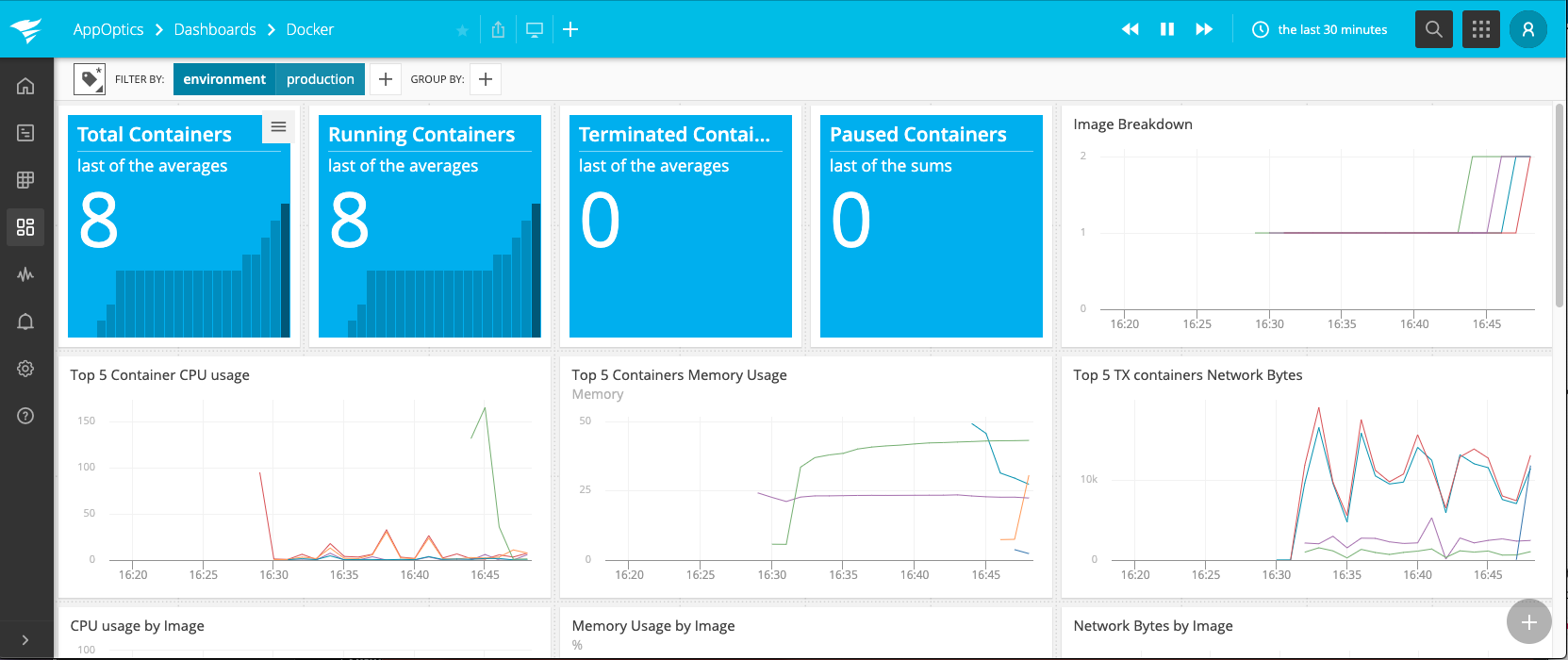Open the Home sidebar icon
This screenshot has height=660, width=1568.
(25, 86)
